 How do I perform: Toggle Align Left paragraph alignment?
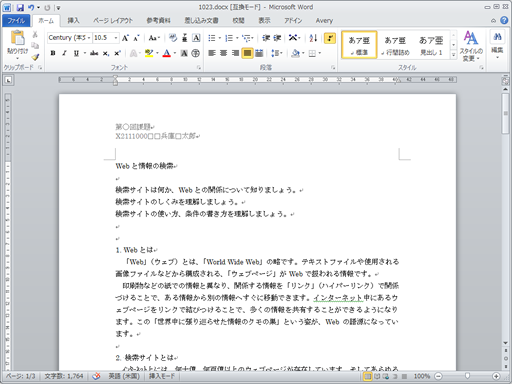(x=212, y=53)
